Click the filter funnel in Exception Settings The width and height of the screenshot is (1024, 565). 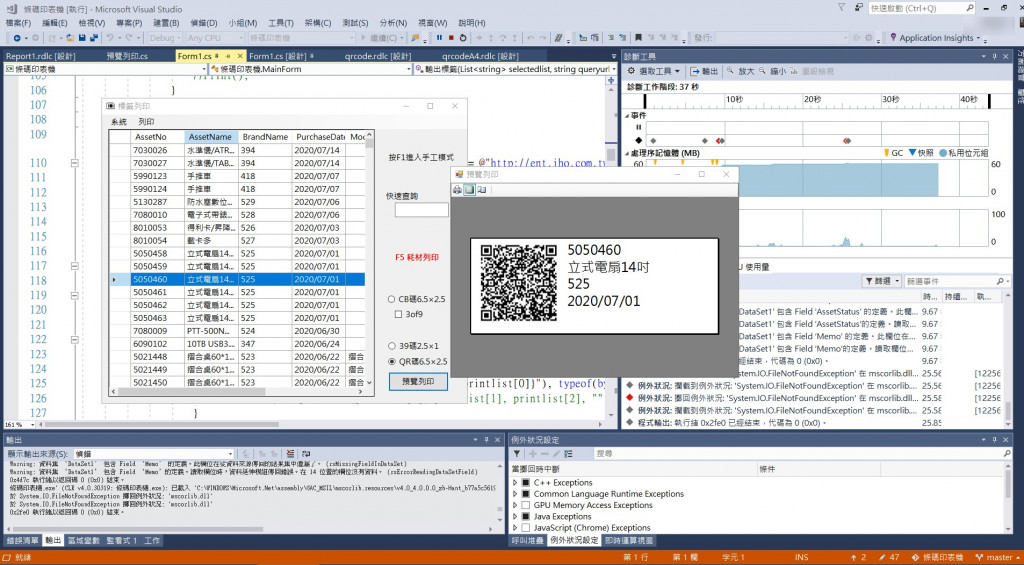[517, 453]
